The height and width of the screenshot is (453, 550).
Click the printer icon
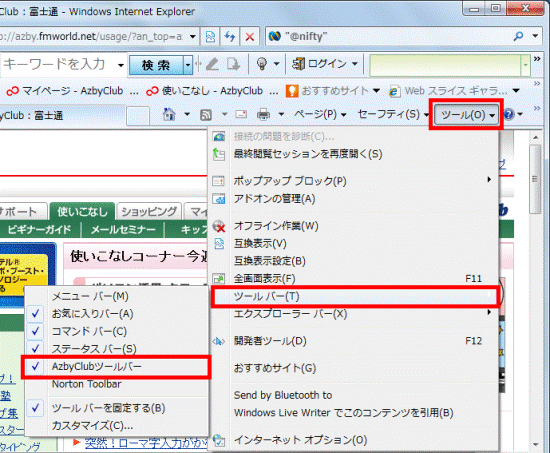pos(263,114)
